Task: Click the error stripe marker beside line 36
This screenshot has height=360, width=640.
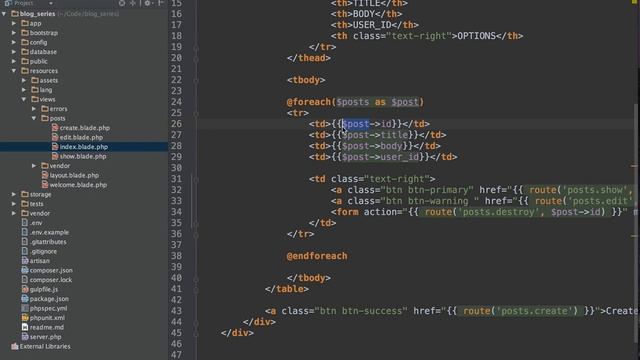Action: pos(634,236)
